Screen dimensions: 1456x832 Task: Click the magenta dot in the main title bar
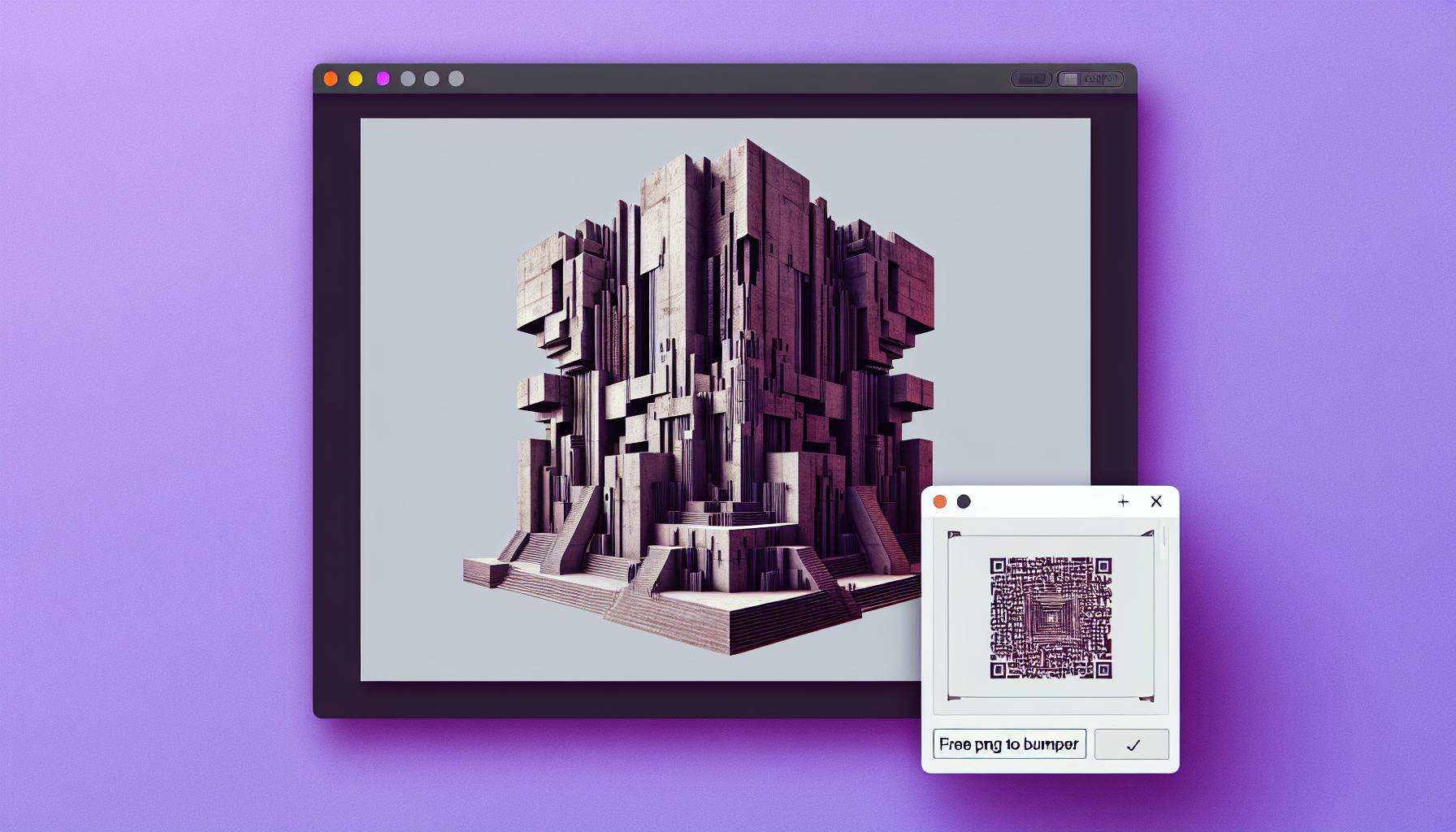pos(383,79)
